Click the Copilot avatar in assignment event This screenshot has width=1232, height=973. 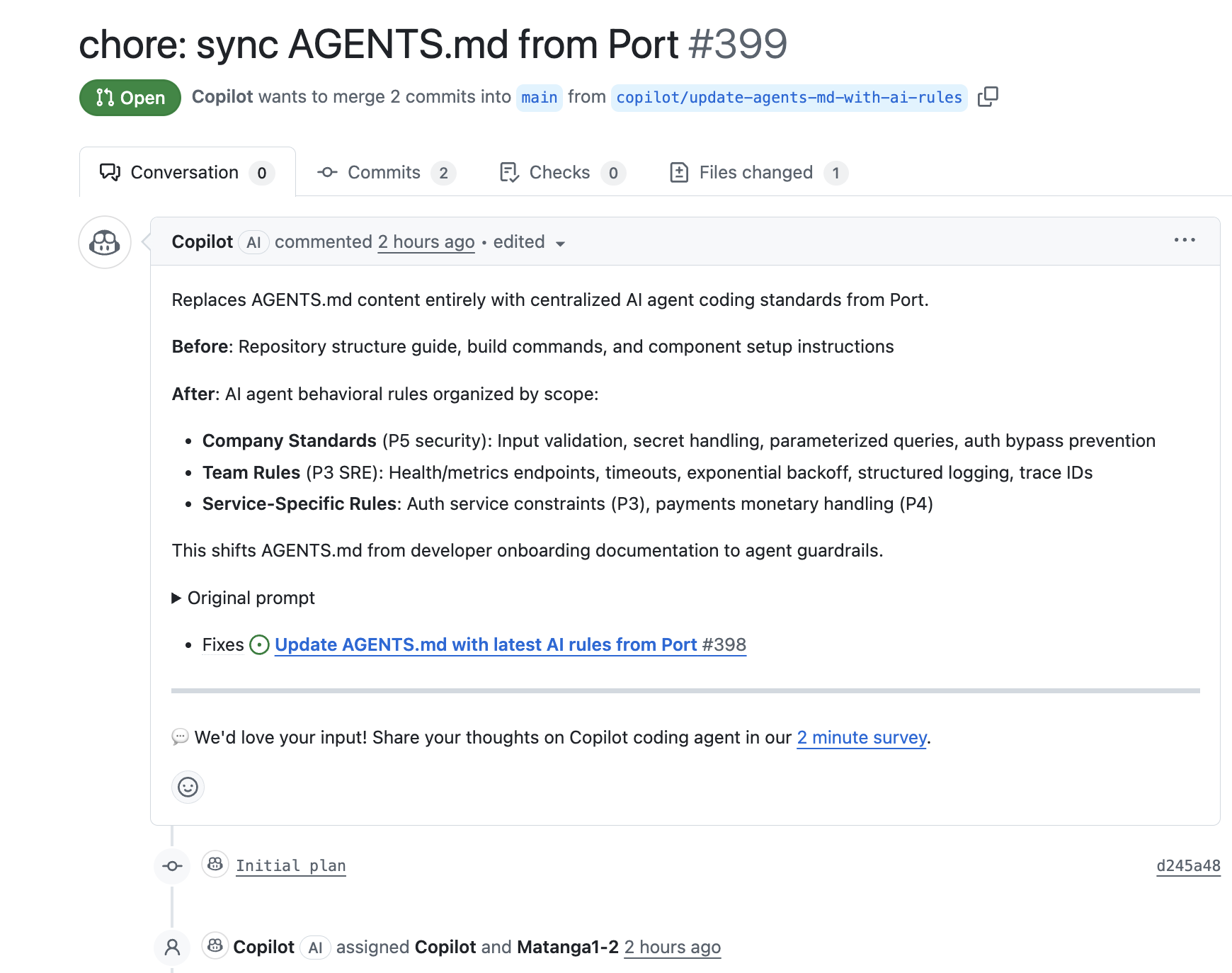point(215,946)
